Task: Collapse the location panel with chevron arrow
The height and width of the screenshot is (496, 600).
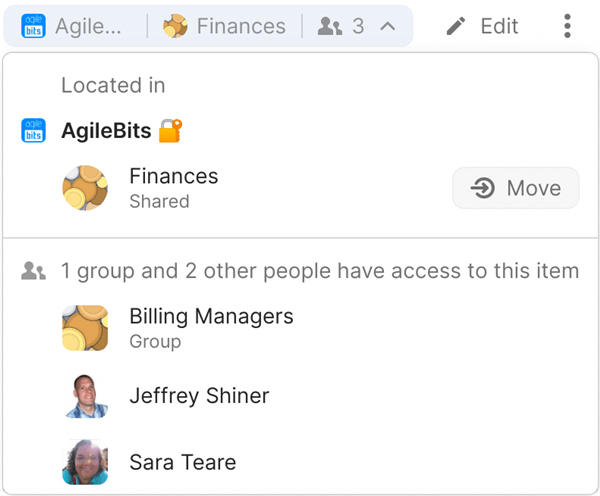Action: (x=389, y=26)
